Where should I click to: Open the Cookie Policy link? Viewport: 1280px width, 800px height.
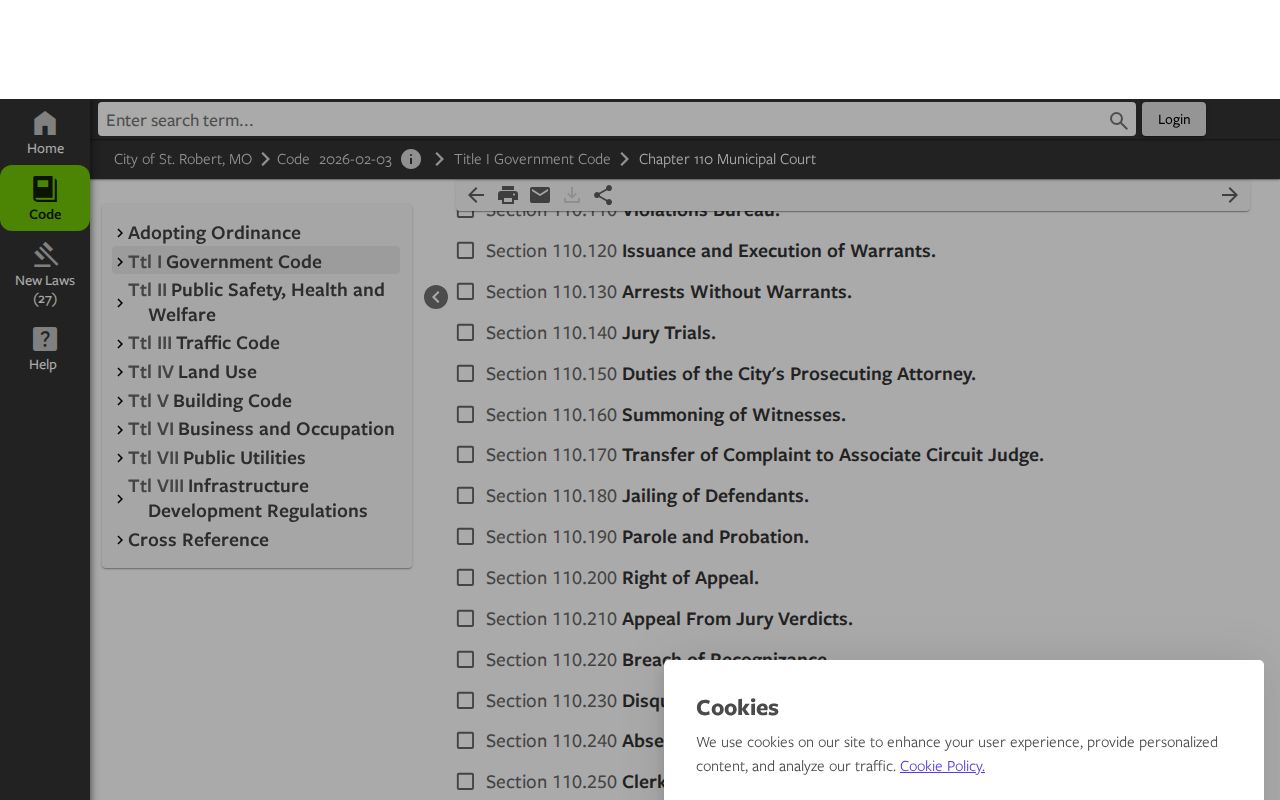[942, 766]
